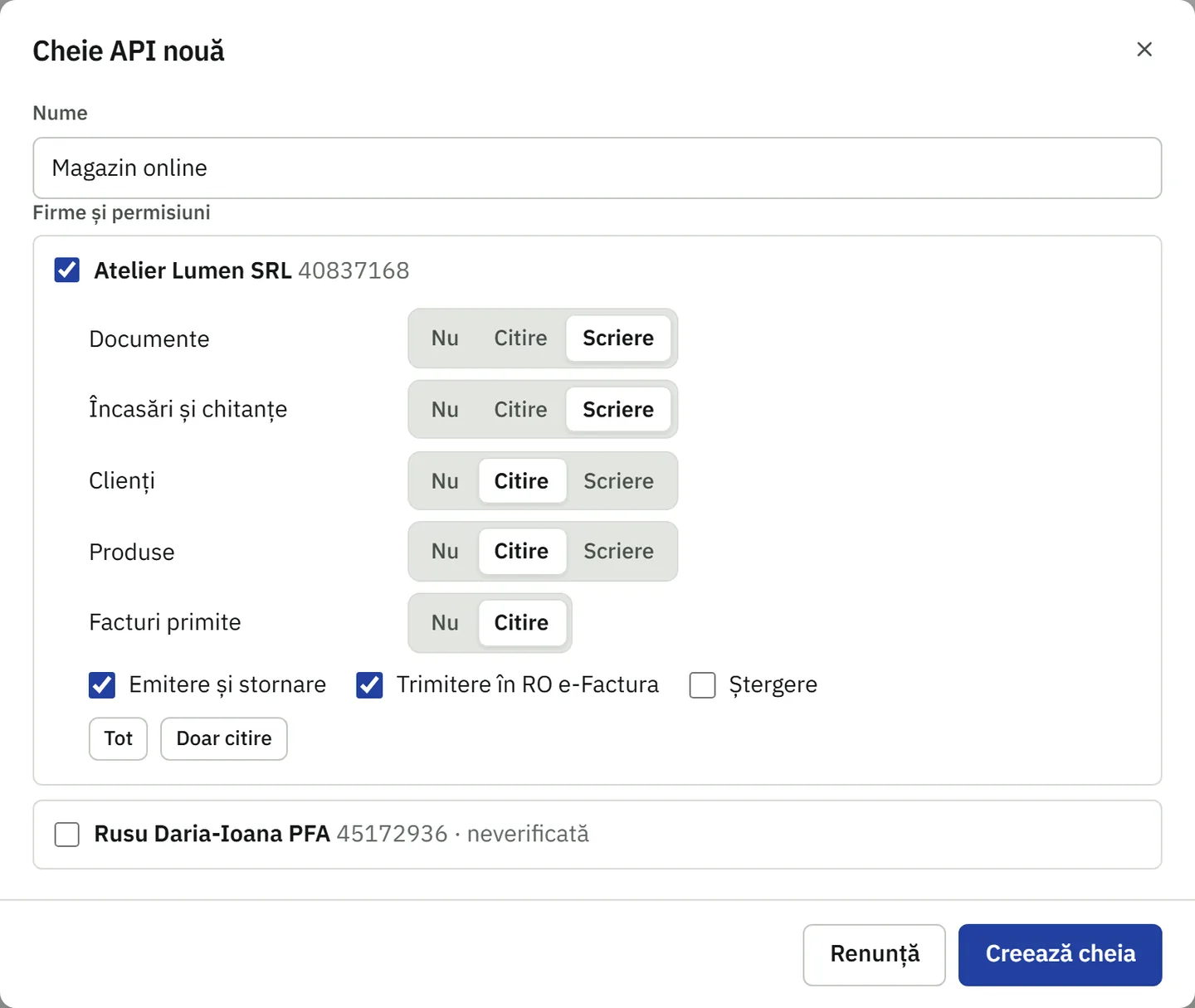Toggle Trimitere în RO e-Factura checkbox
This screenshot has height=1008, width=1195.
369,685
